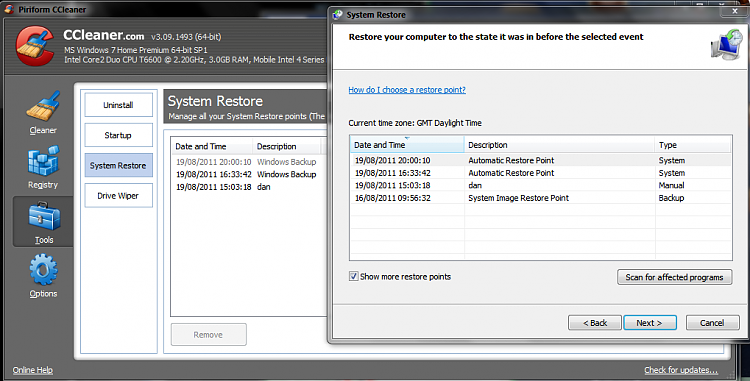Sort CCleaner list by Description header
Viewport: 750px width, 381px height.
tap(287, 146)
